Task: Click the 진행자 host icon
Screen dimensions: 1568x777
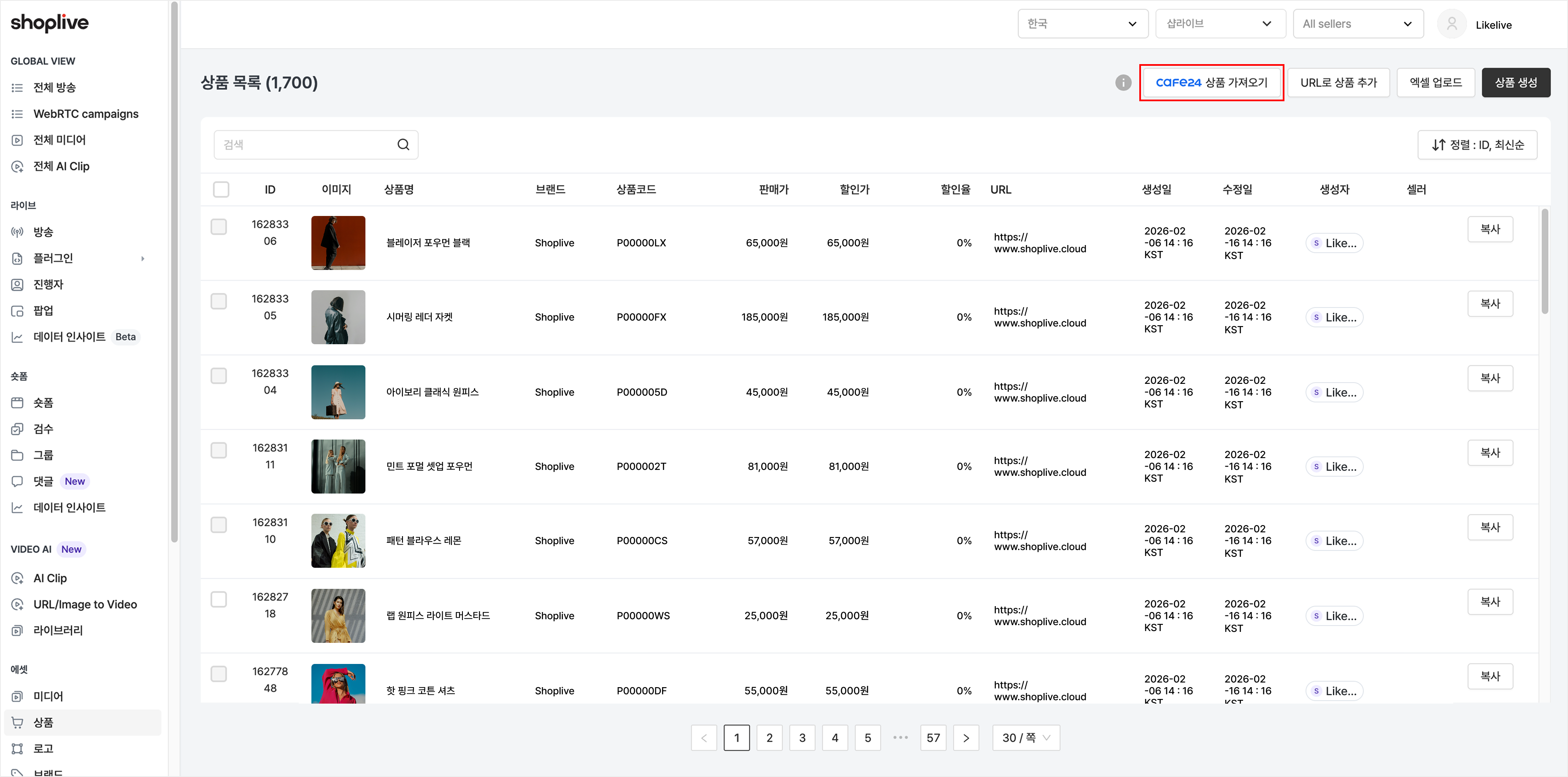Action: (x=17, y=284)
